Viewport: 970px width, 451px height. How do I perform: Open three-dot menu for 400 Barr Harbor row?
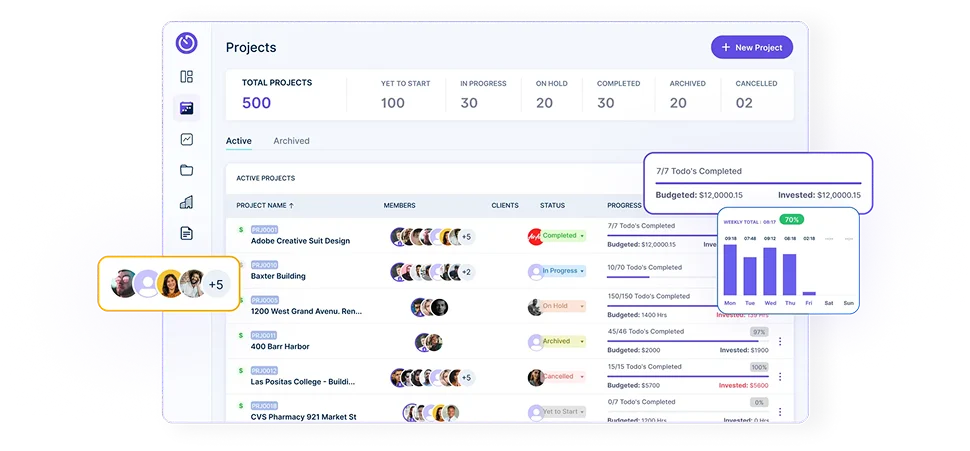pos(779,341)
